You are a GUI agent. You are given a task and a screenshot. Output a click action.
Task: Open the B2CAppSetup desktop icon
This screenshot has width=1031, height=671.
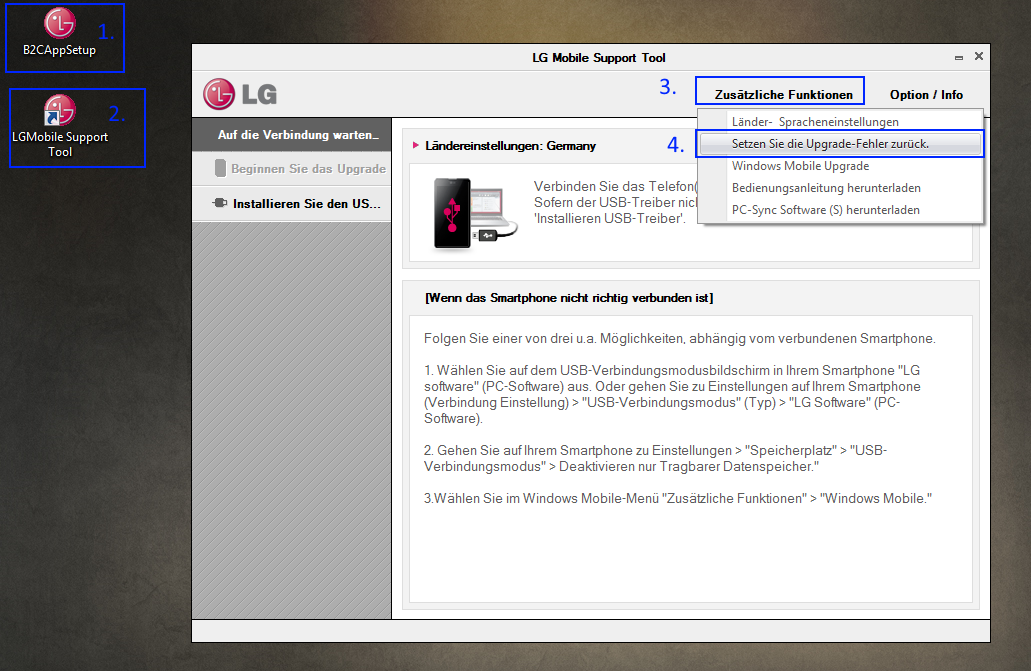point(59,33)
